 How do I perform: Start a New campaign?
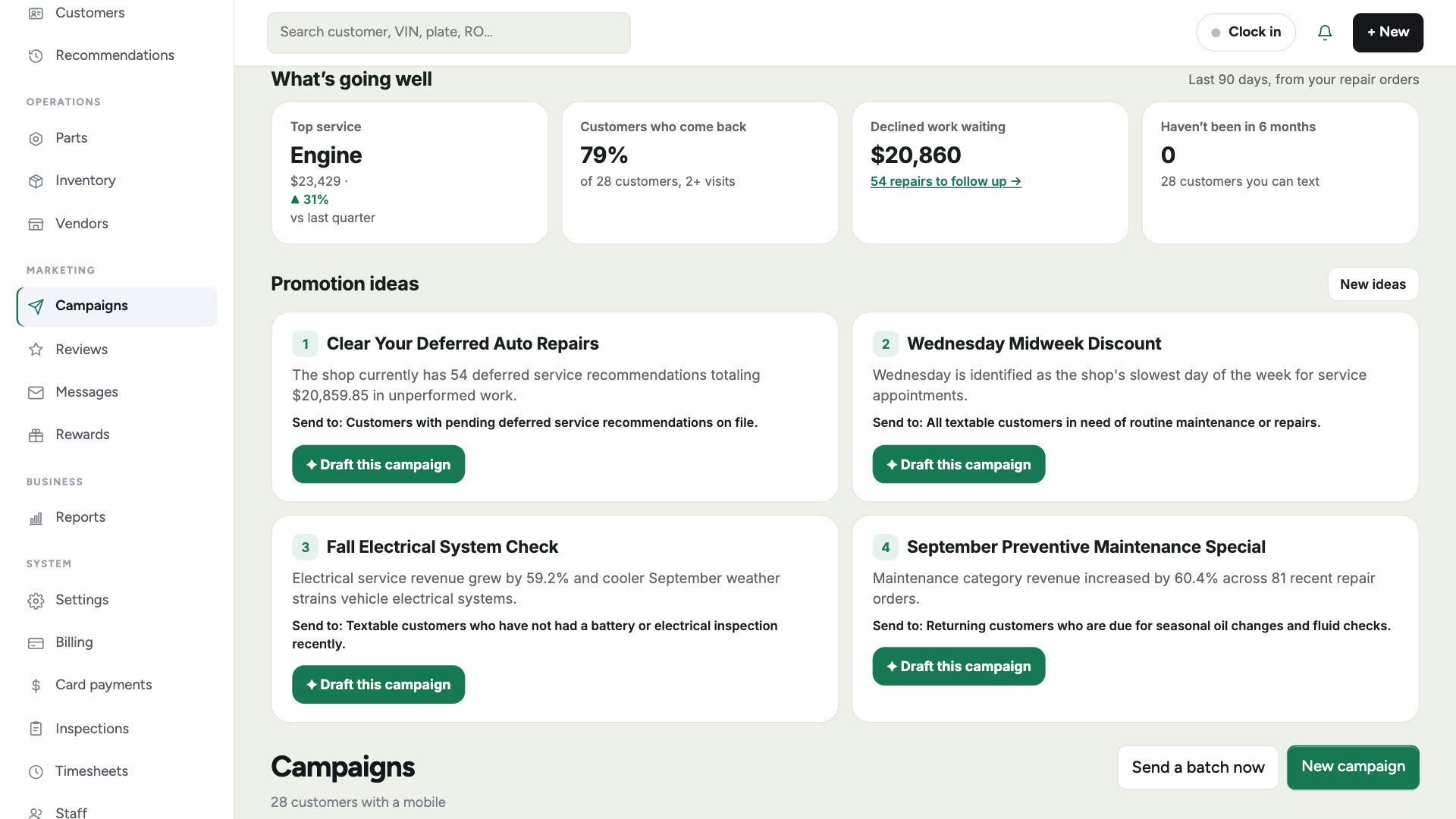click(x=1353, y=767)
